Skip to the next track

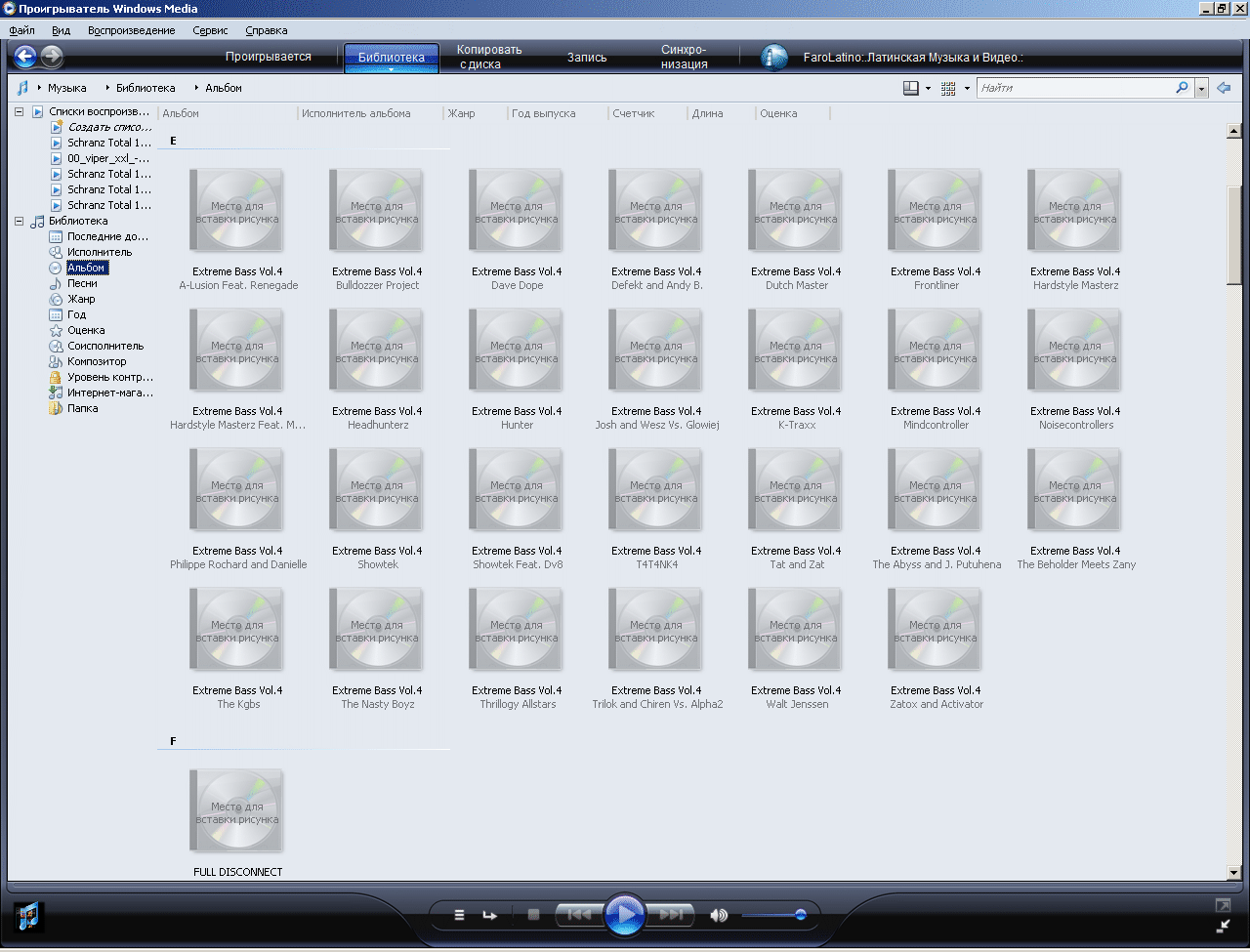point(671,915)
